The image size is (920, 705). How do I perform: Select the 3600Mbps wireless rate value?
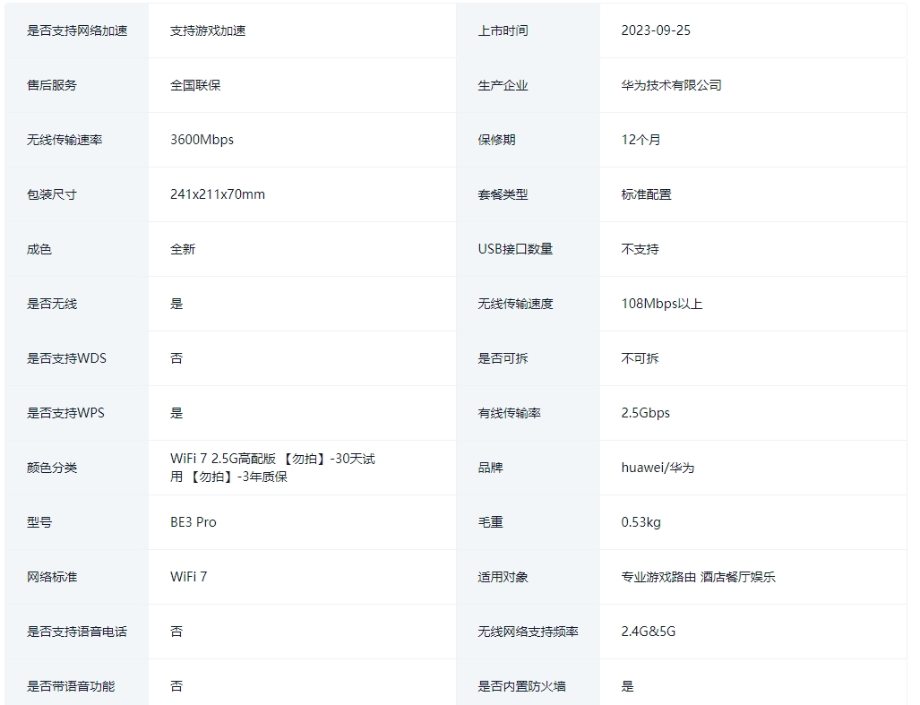pyautogui.click(x=202, y=140)
